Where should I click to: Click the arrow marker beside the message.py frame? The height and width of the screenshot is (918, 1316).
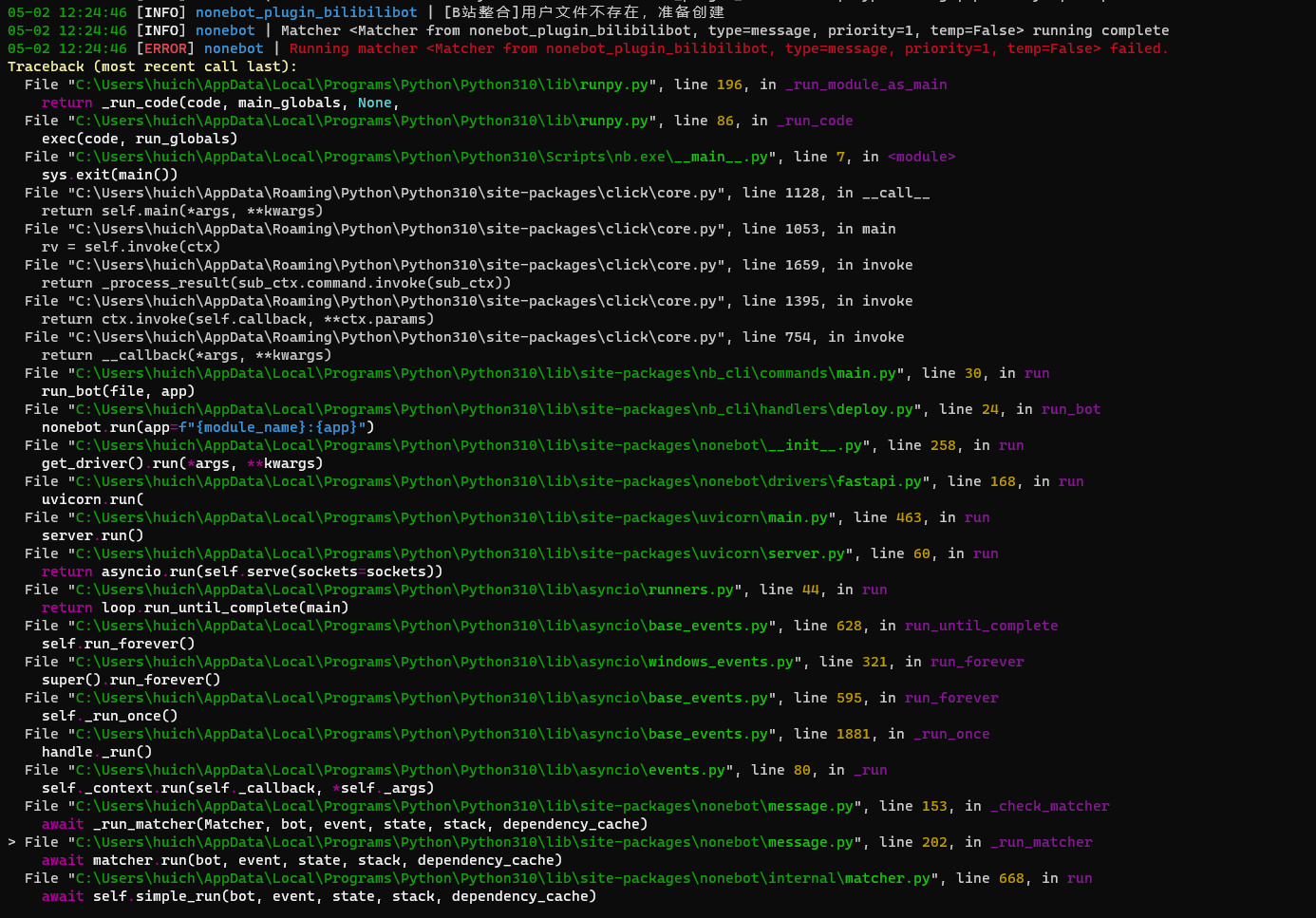click(x=11, y=842)
